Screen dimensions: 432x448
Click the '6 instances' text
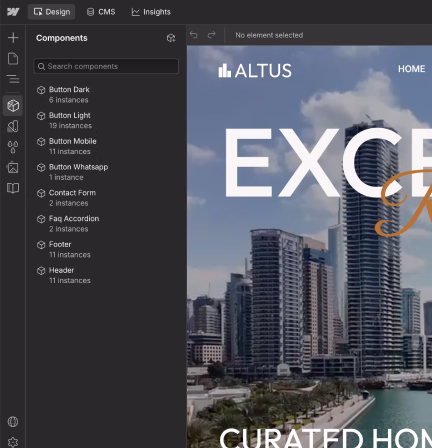point(69,100)
